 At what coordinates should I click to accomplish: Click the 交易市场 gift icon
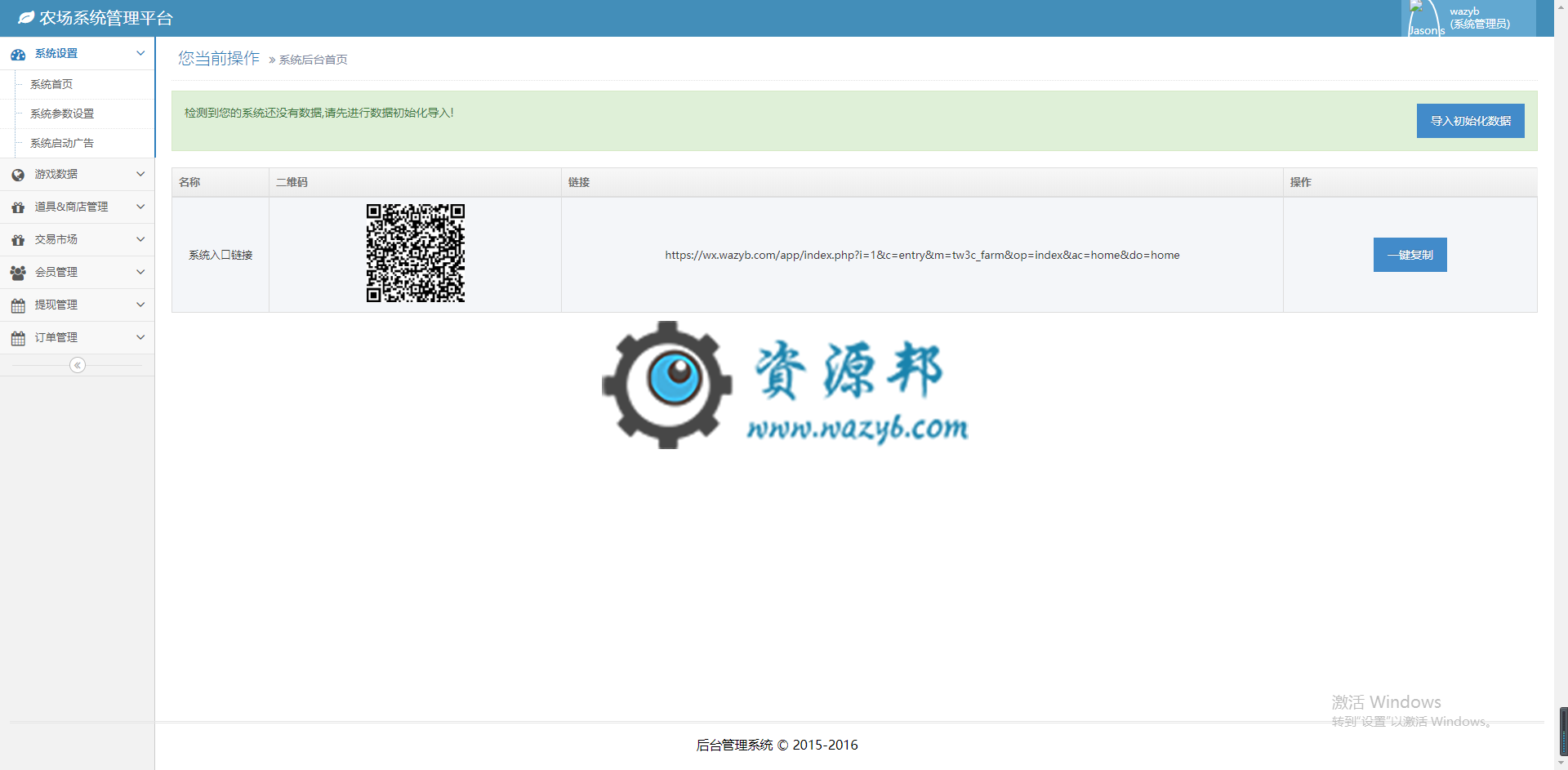pyautogui.click(x=18, y=240)
